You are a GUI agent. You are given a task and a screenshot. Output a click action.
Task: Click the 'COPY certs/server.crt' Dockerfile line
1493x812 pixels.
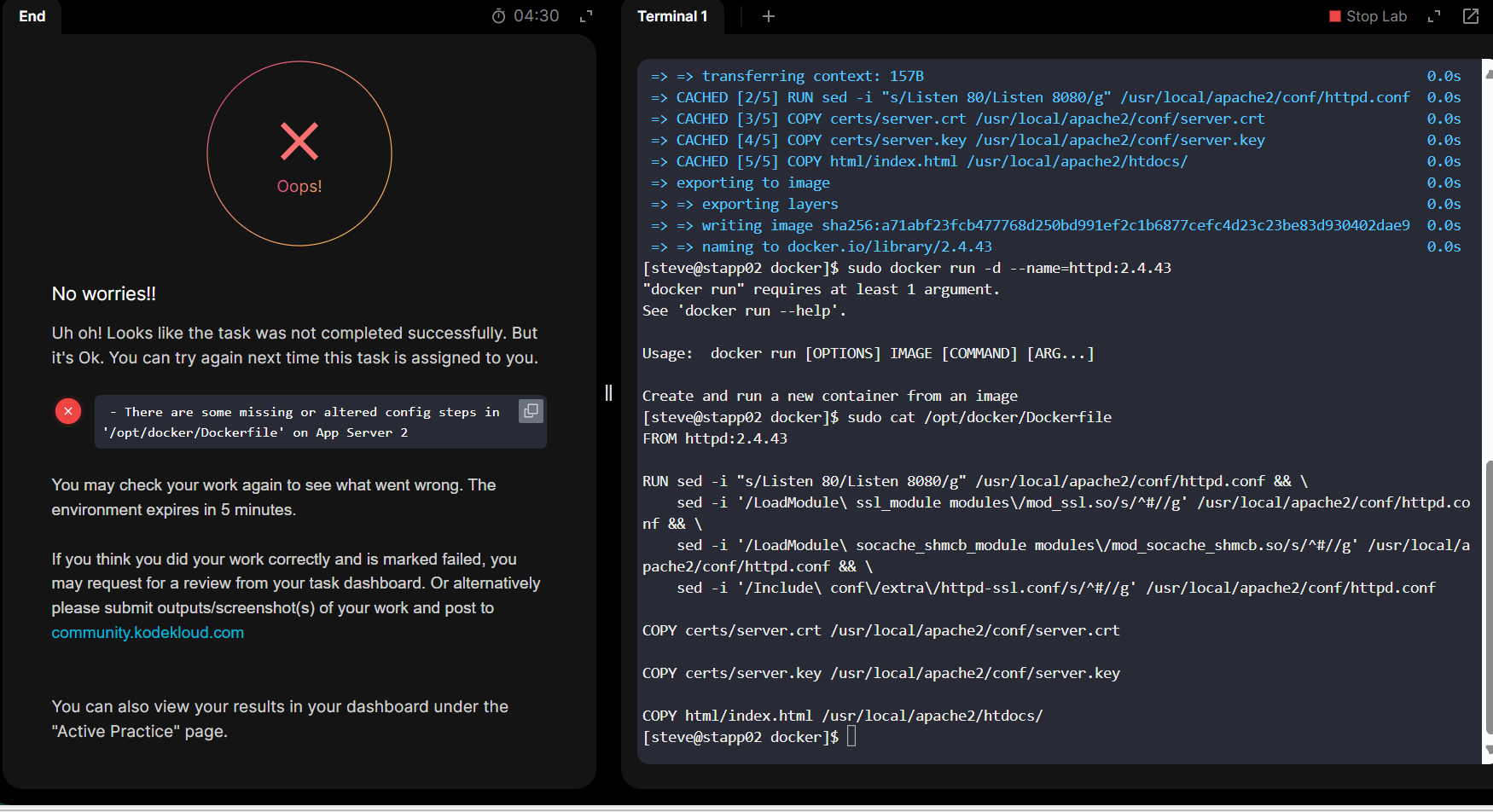click(x=880, y=630)
